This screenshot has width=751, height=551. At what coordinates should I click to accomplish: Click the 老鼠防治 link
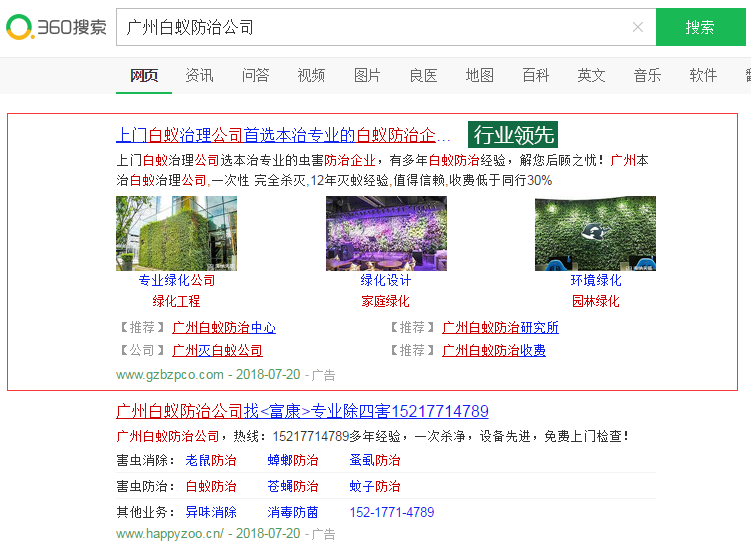(x=211, y=460)
